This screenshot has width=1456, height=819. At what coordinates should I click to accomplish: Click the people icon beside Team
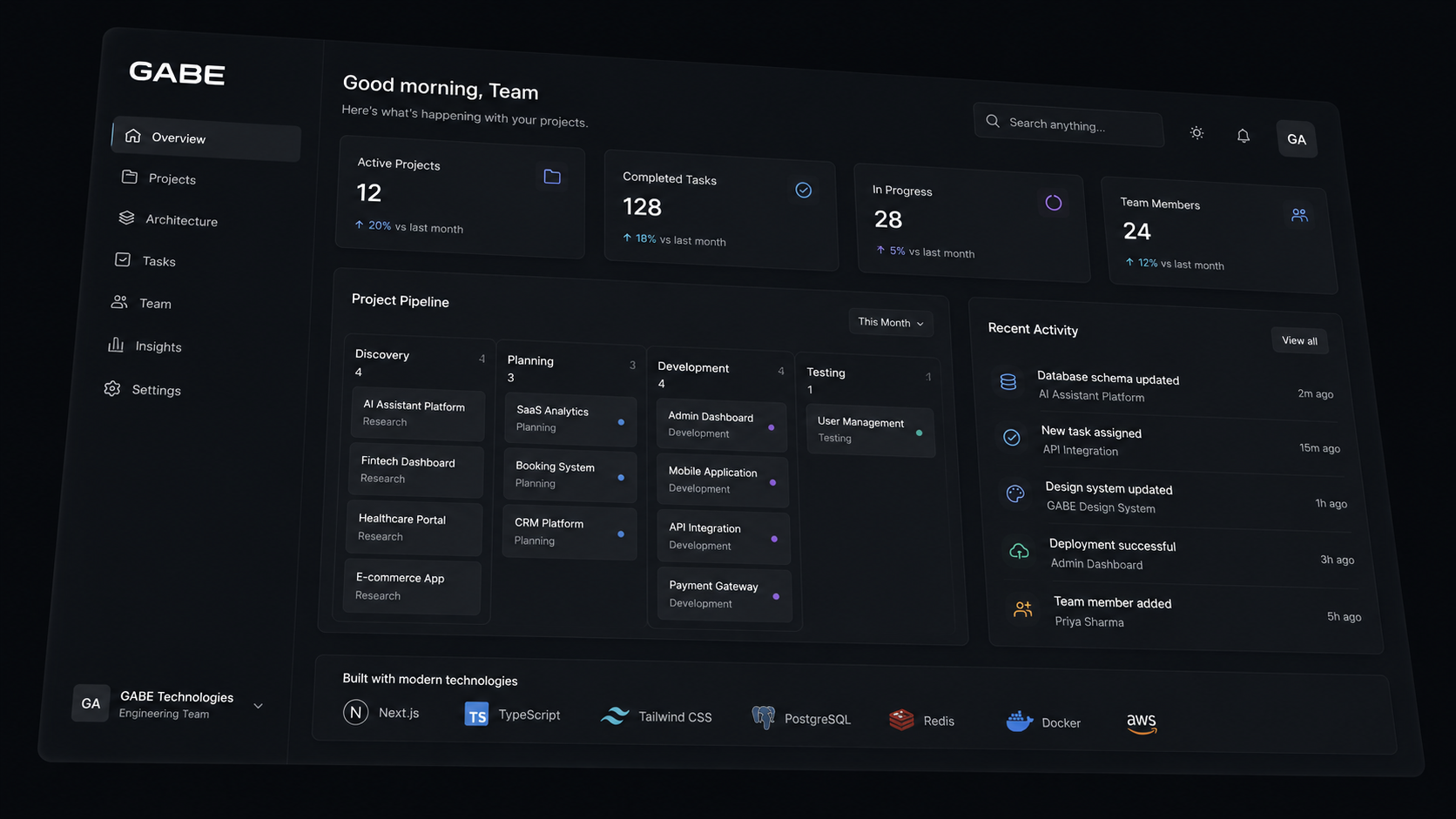(119, 302)
